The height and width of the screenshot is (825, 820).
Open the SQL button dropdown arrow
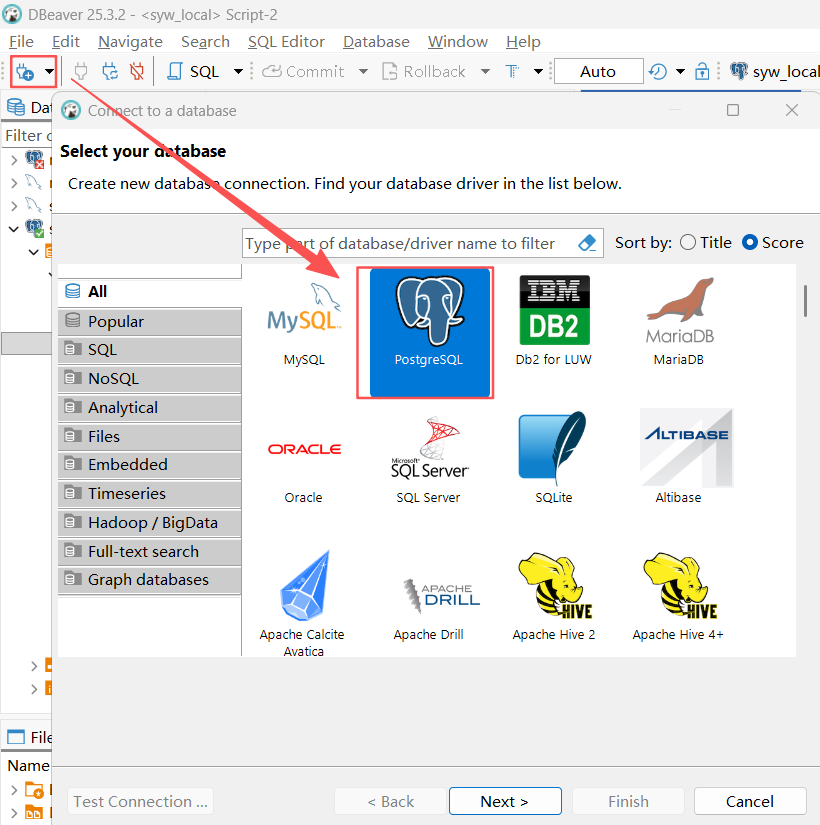coord(238,71)
